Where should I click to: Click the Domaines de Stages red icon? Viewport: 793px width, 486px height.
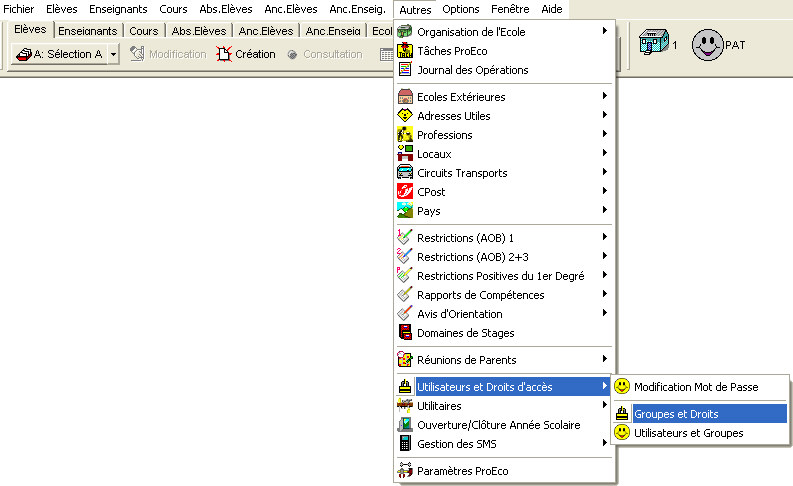pos(405,332)
